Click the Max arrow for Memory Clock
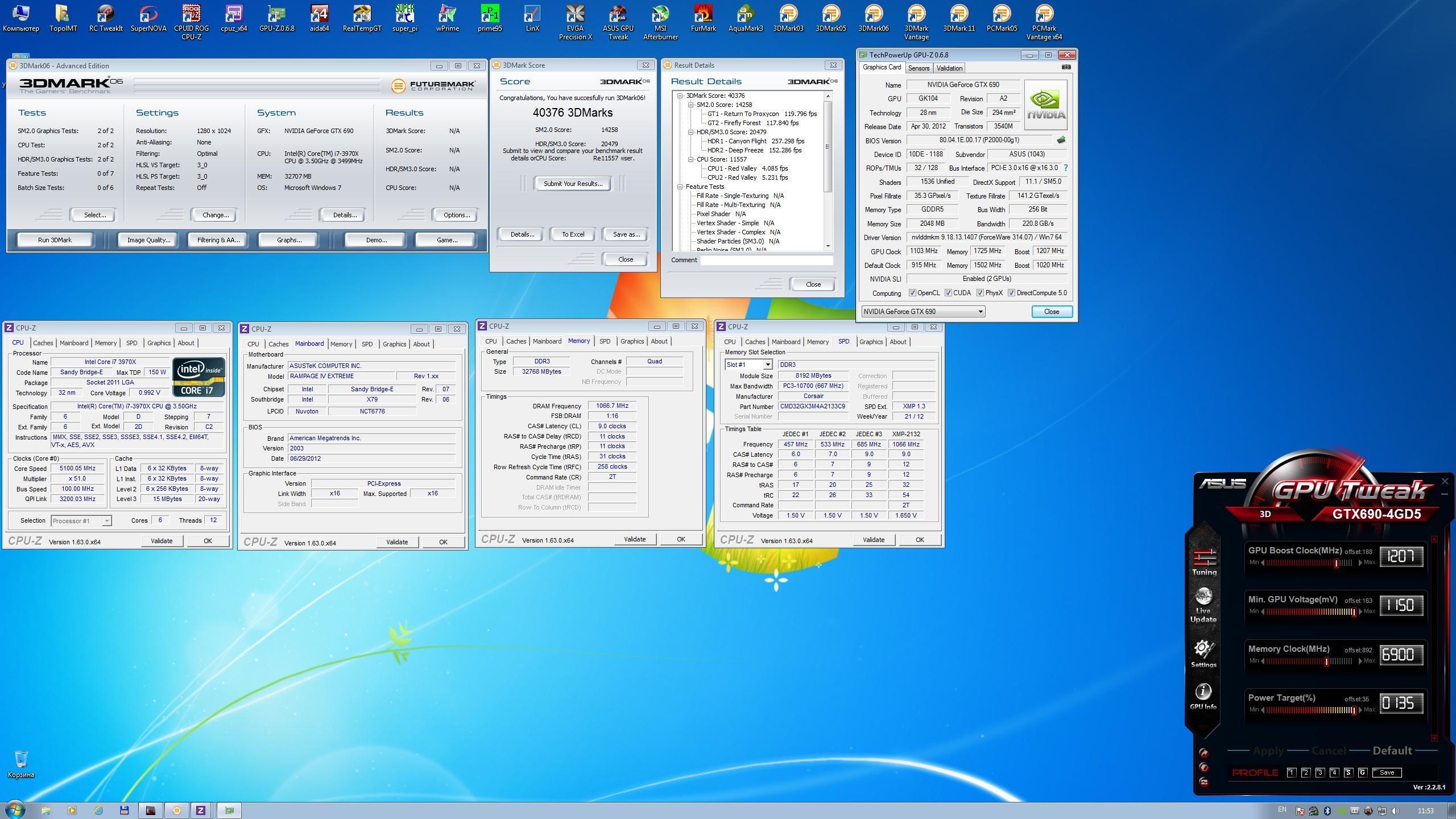This screenshot has height=819, width=1456. pos(1360,661)
